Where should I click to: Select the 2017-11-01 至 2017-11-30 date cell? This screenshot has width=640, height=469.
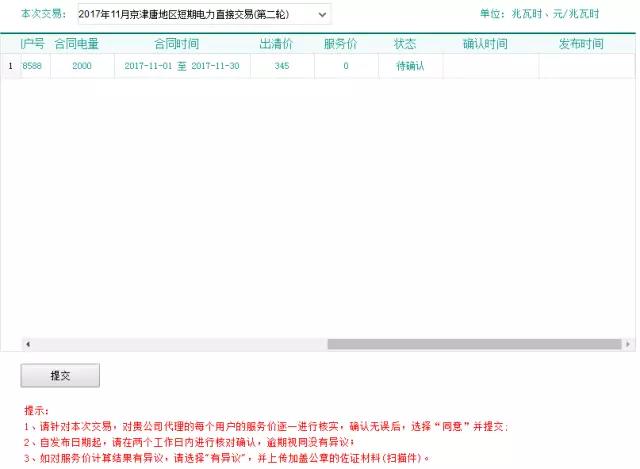[181, 66]
